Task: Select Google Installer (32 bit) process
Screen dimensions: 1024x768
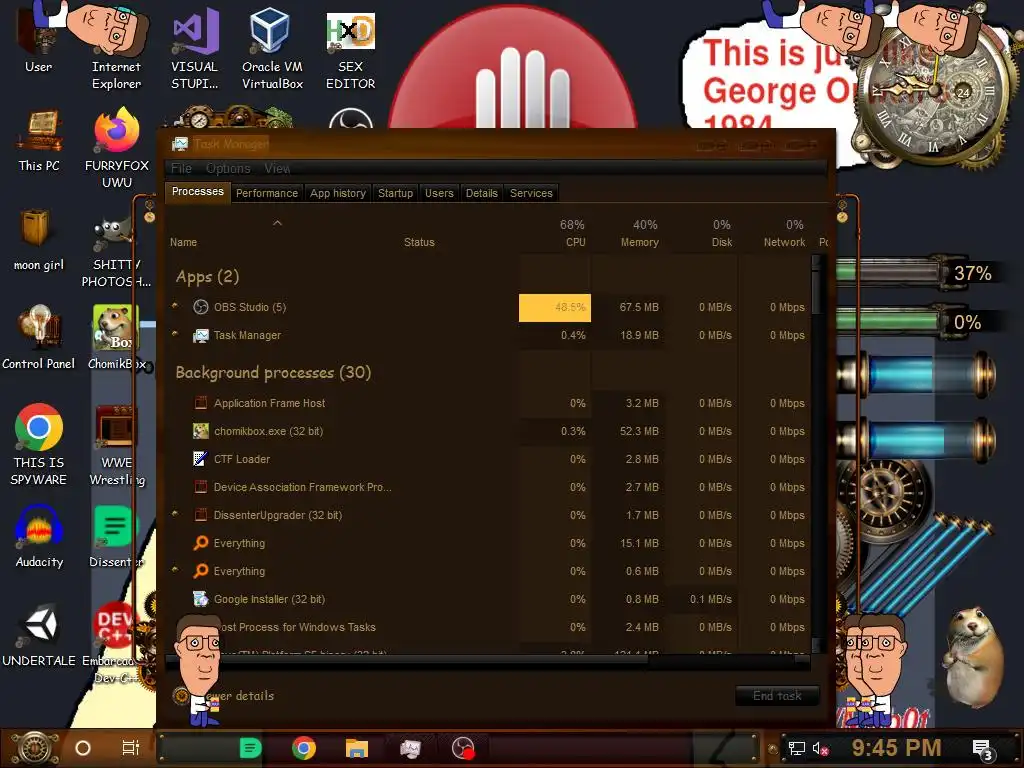Action: 488,599
